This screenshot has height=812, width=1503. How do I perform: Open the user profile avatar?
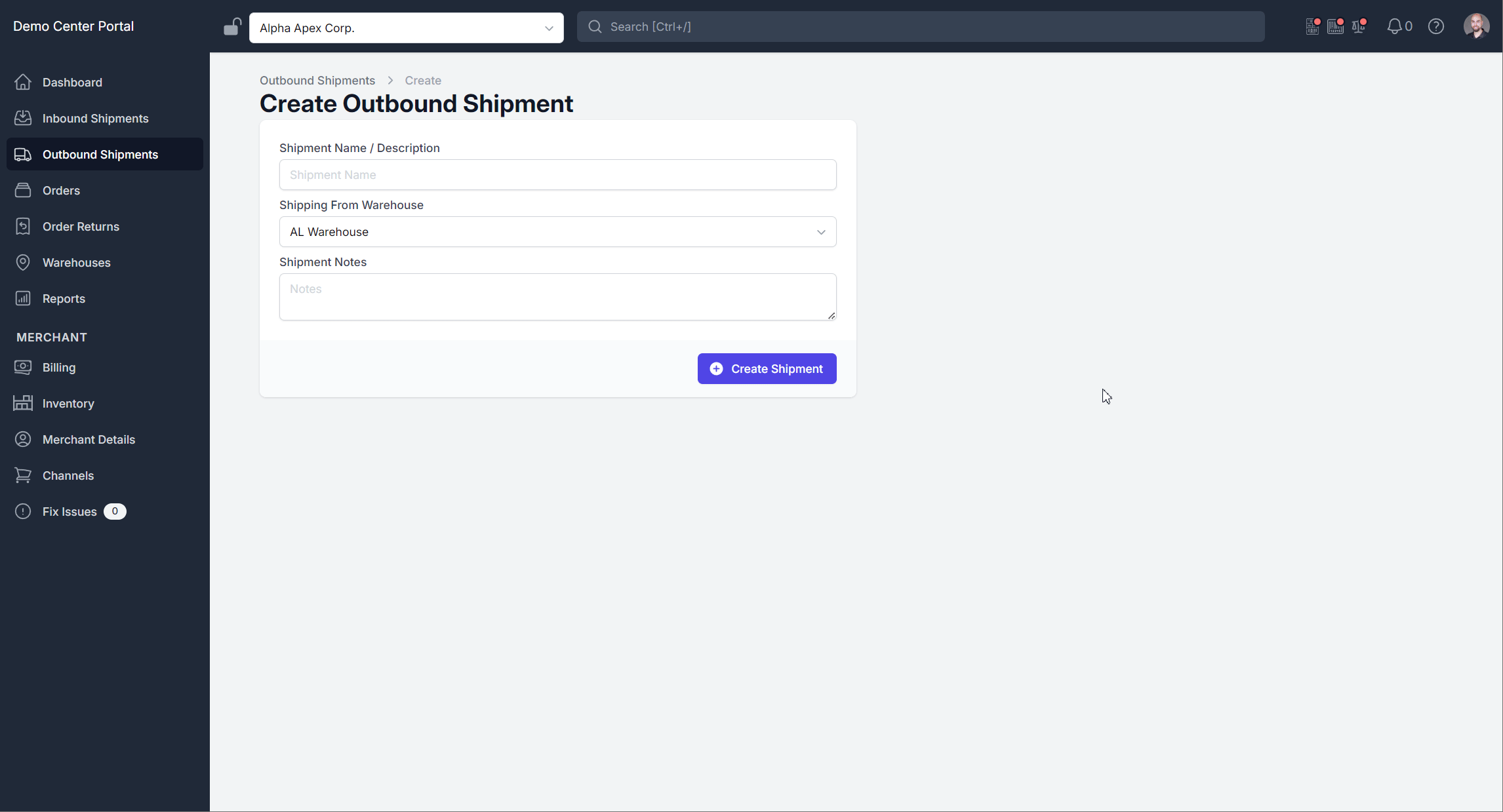(x=1477, y=26)
